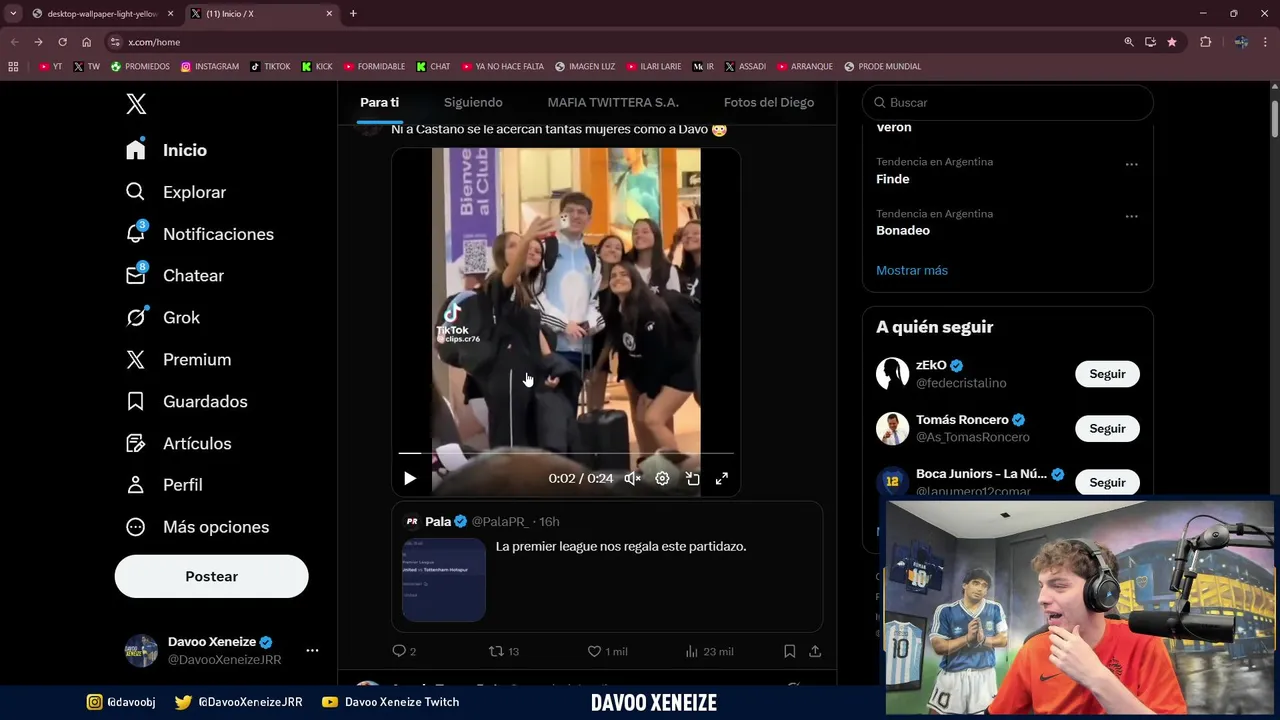Open KICK bookmark
The width and height of the screenshot is (1280, 720).
[x=317, y=67]
